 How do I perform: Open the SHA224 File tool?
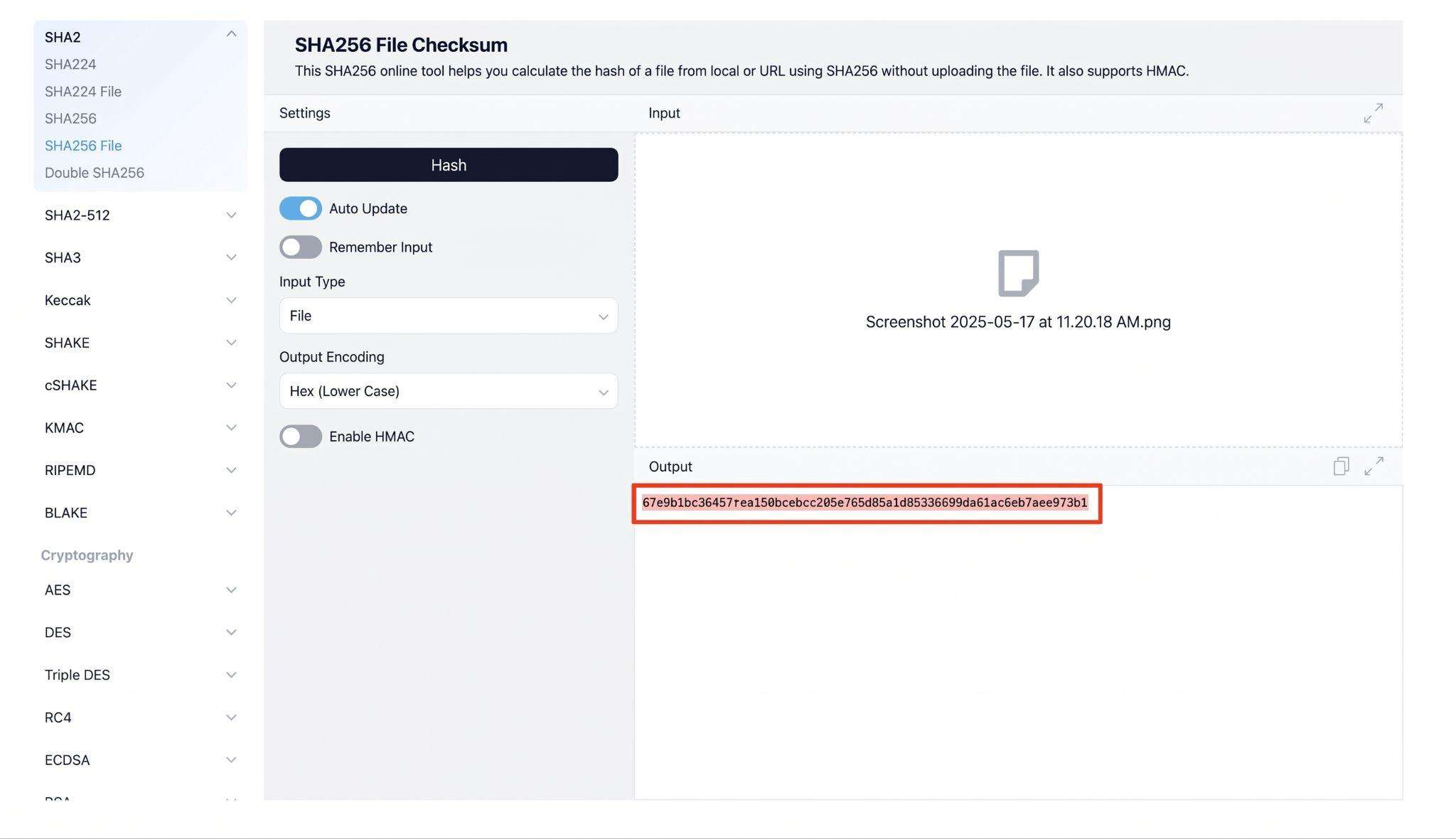coord(83,91)
